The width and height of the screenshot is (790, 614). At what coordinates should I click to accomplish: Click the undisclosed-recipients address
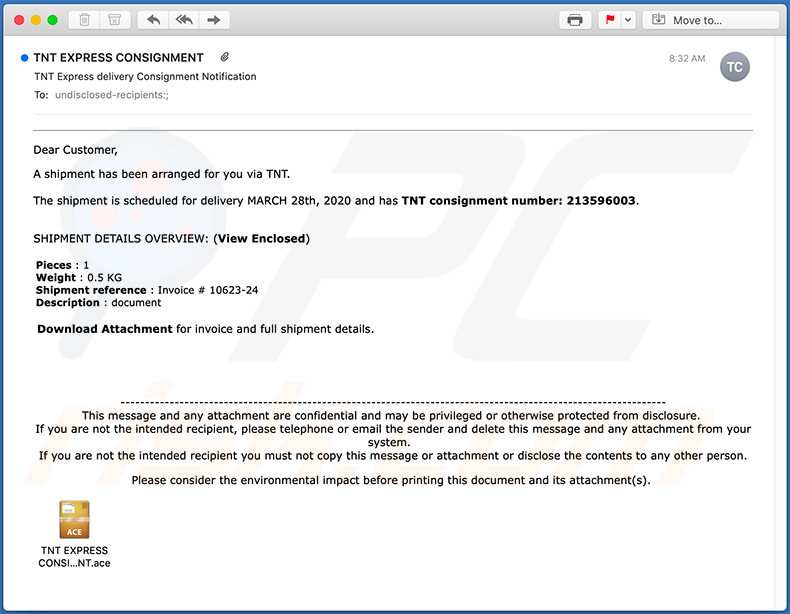click(x=112, y=95)
